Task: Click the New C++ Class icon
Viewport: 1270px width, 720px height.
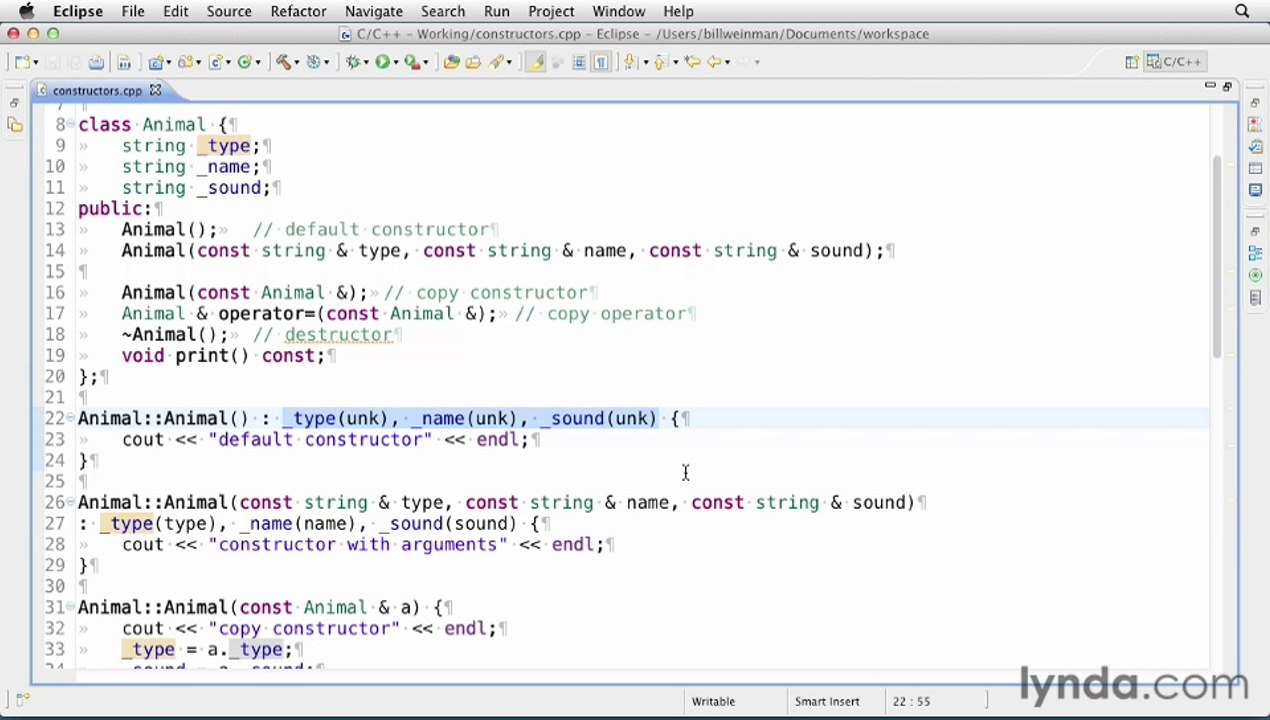Action: click(x=244, y=62)
